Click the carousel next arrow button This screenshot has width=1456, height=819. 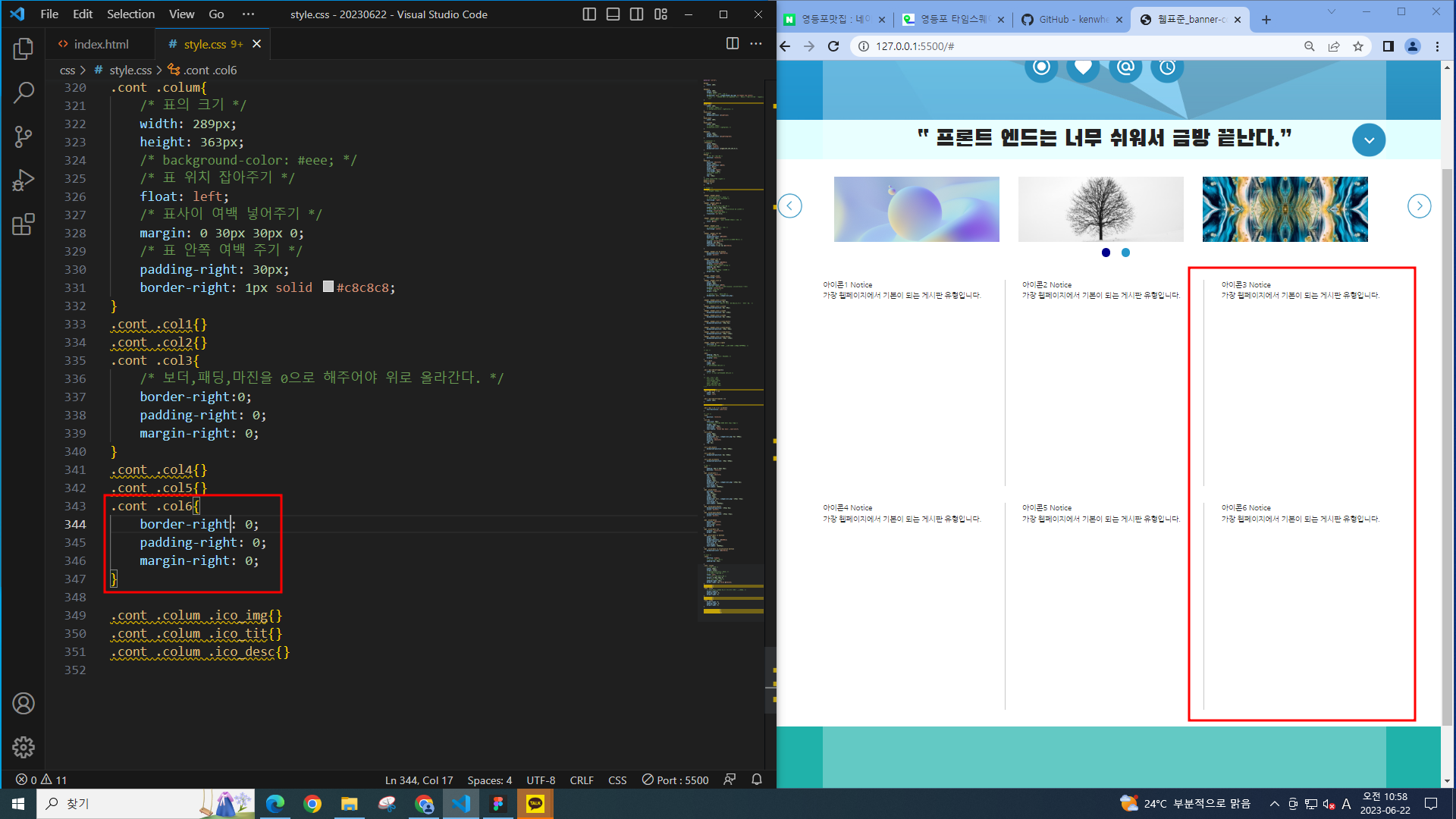(x=1419, y=206)
